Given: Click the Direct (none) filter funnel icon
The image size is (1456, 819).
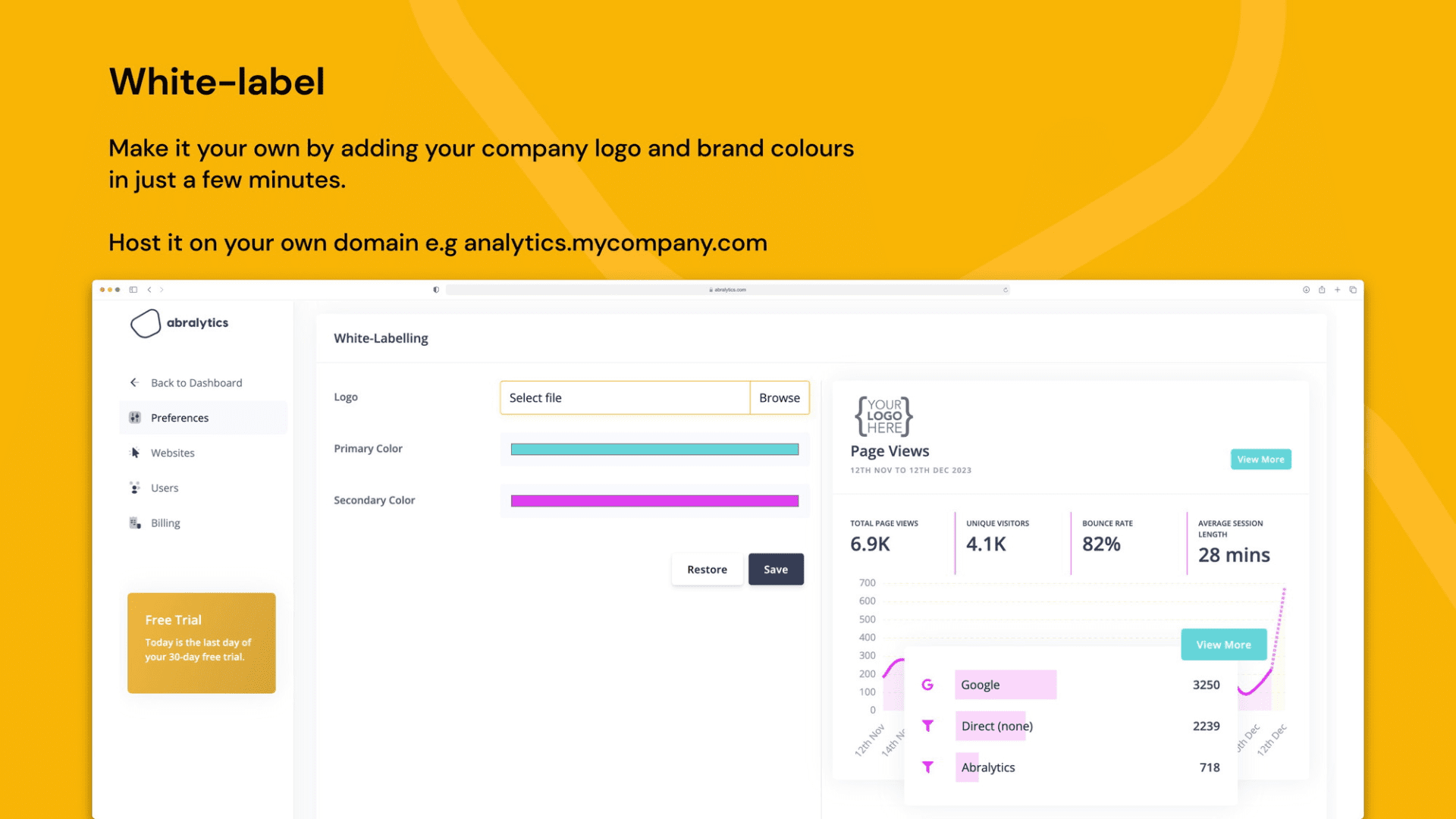Looking at the screenshot, I should [927, 726].
